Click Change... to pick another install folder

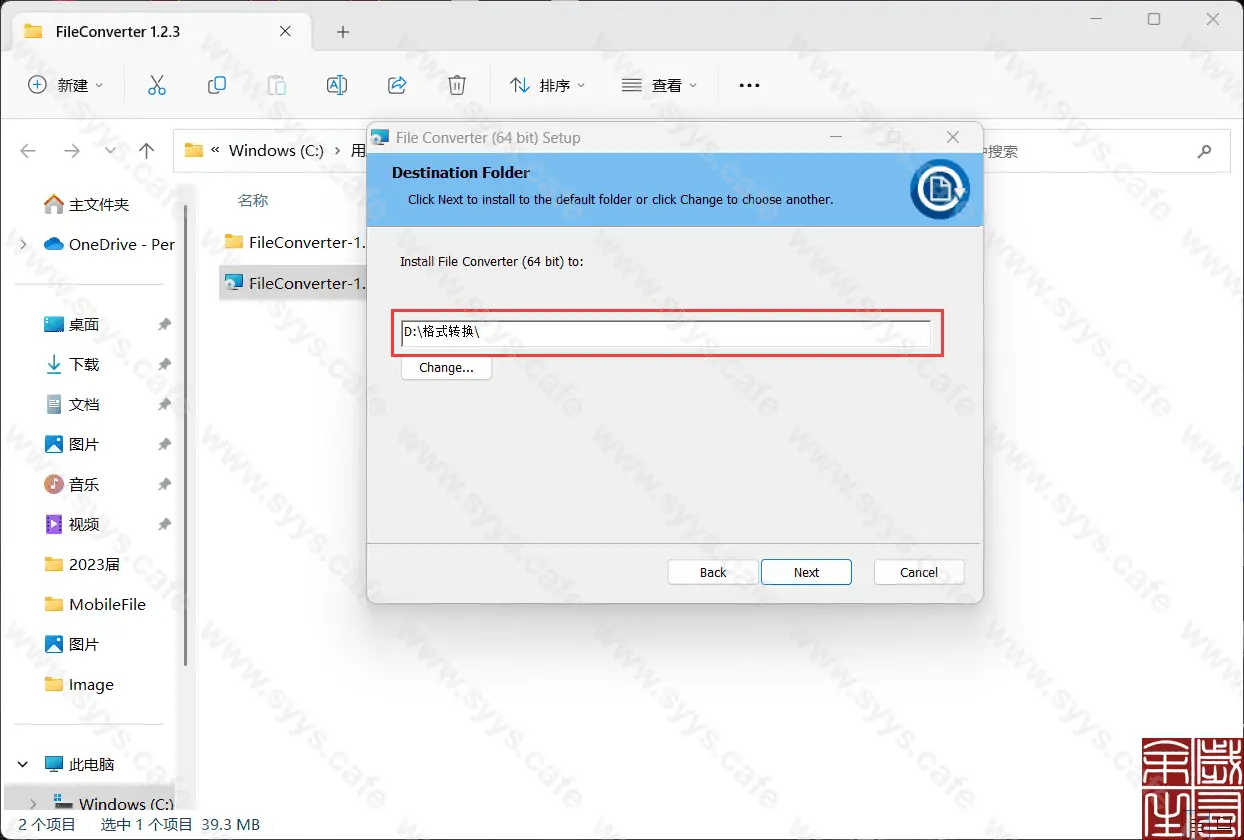pos(445,368)
